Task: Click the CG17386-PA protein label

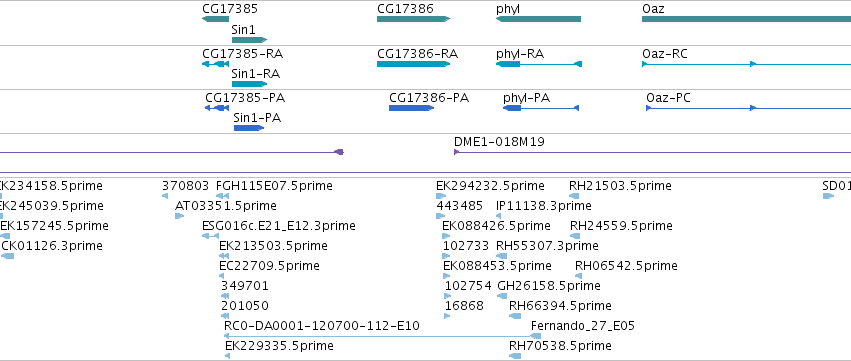Action: (429, 98)
